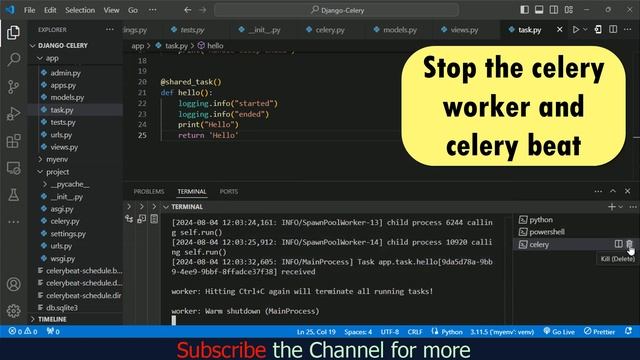Open the Selection menu
Image resolution: width=640 pixels, height=360 pixels.
[x=80, y=10]
